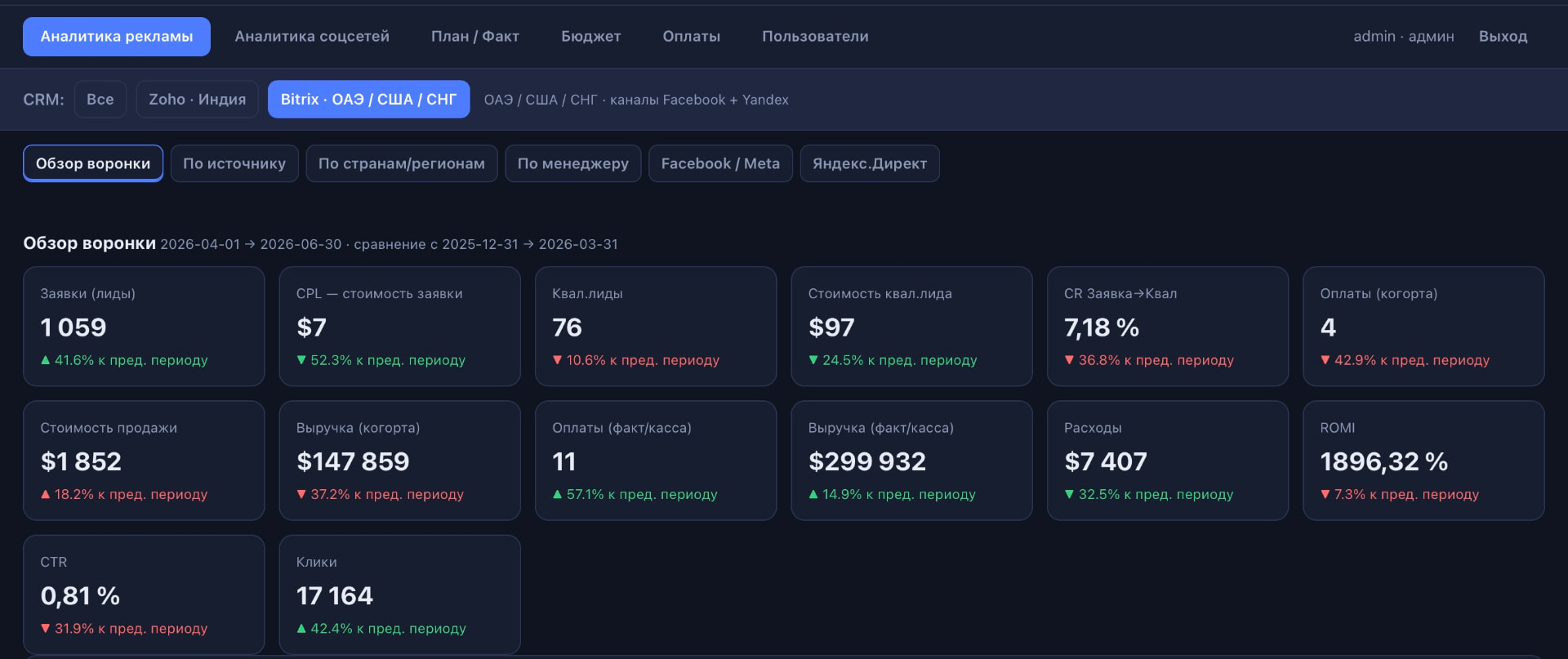This screenshot has width=1568, height=659.
Task: Open the Обзор воронки report tab
Action: [x=93, y=163]
